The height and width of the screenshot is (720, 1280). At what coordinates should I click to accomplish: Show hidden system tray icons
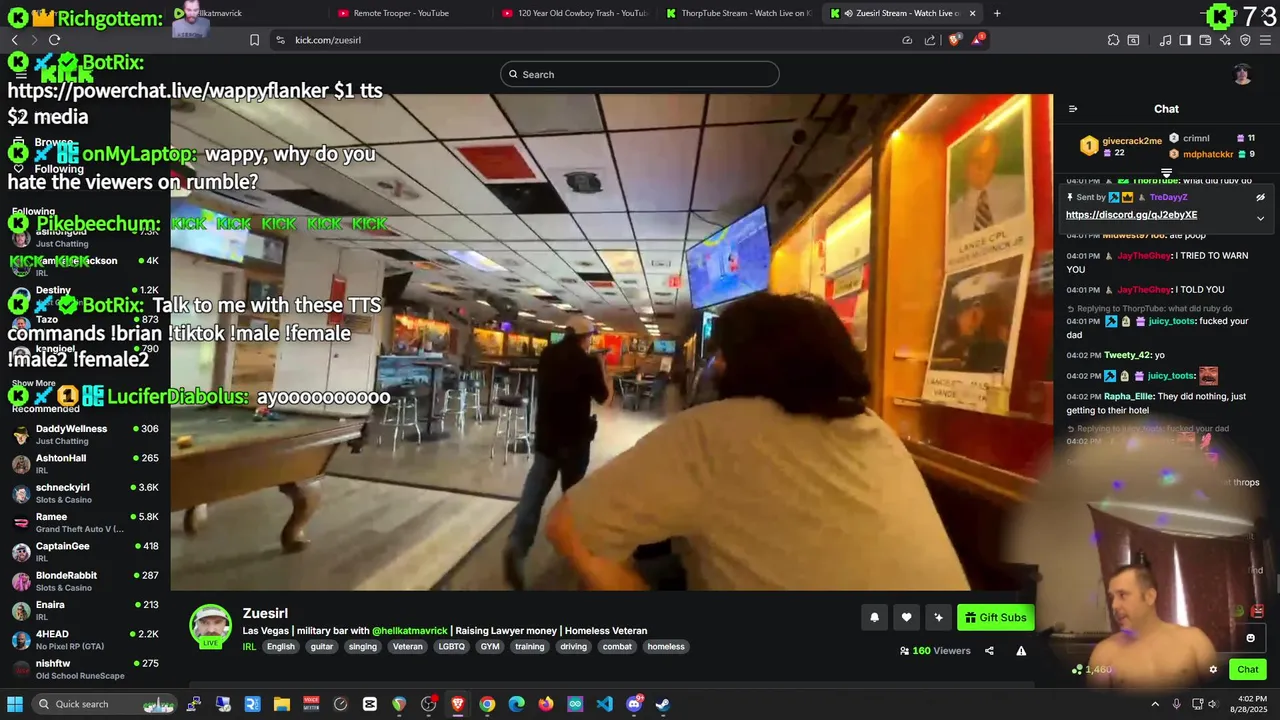pos(1155,704)
